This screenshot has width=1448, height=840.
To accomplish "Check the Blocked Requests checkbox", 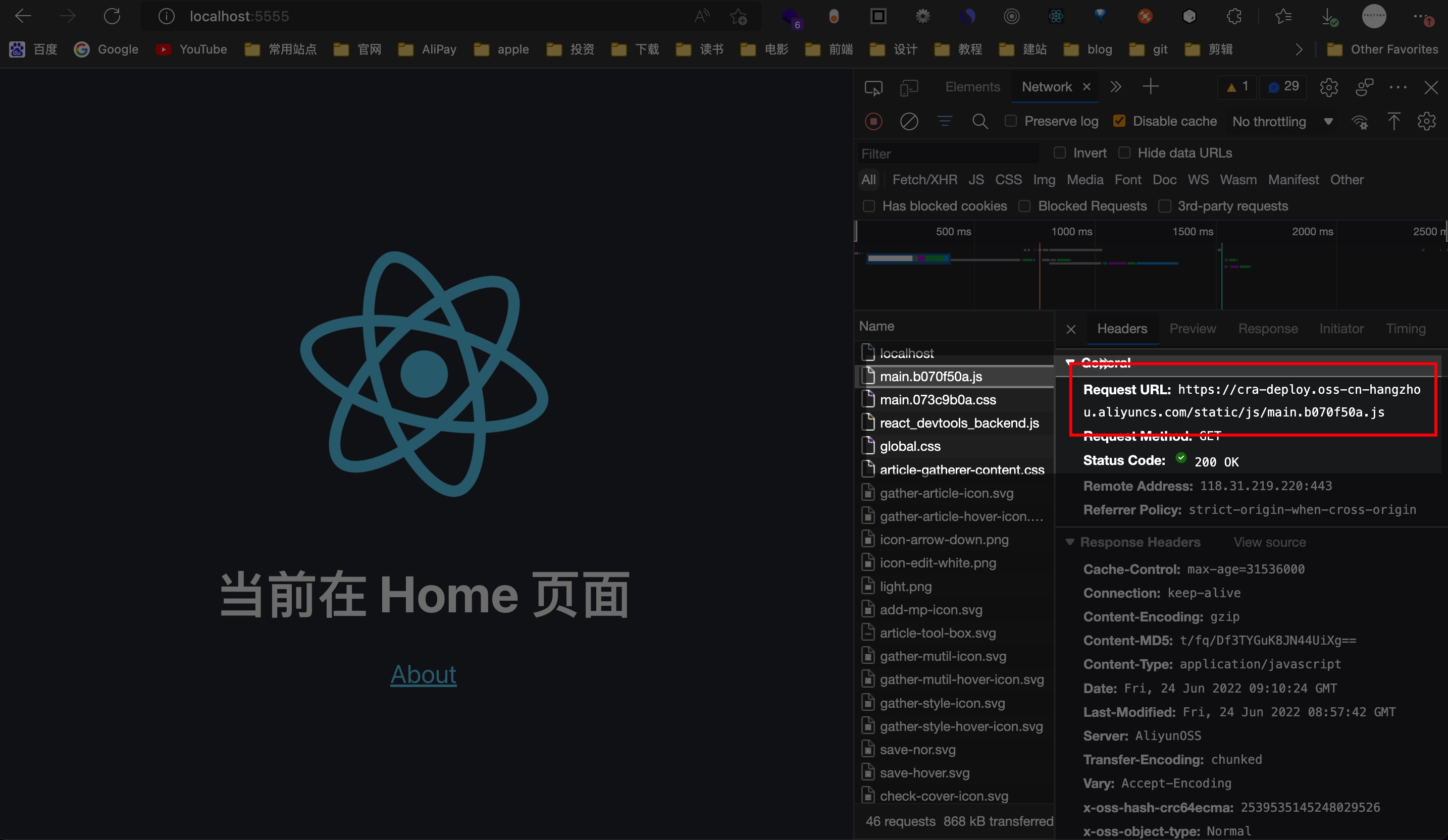I will tap(1024, 205).
